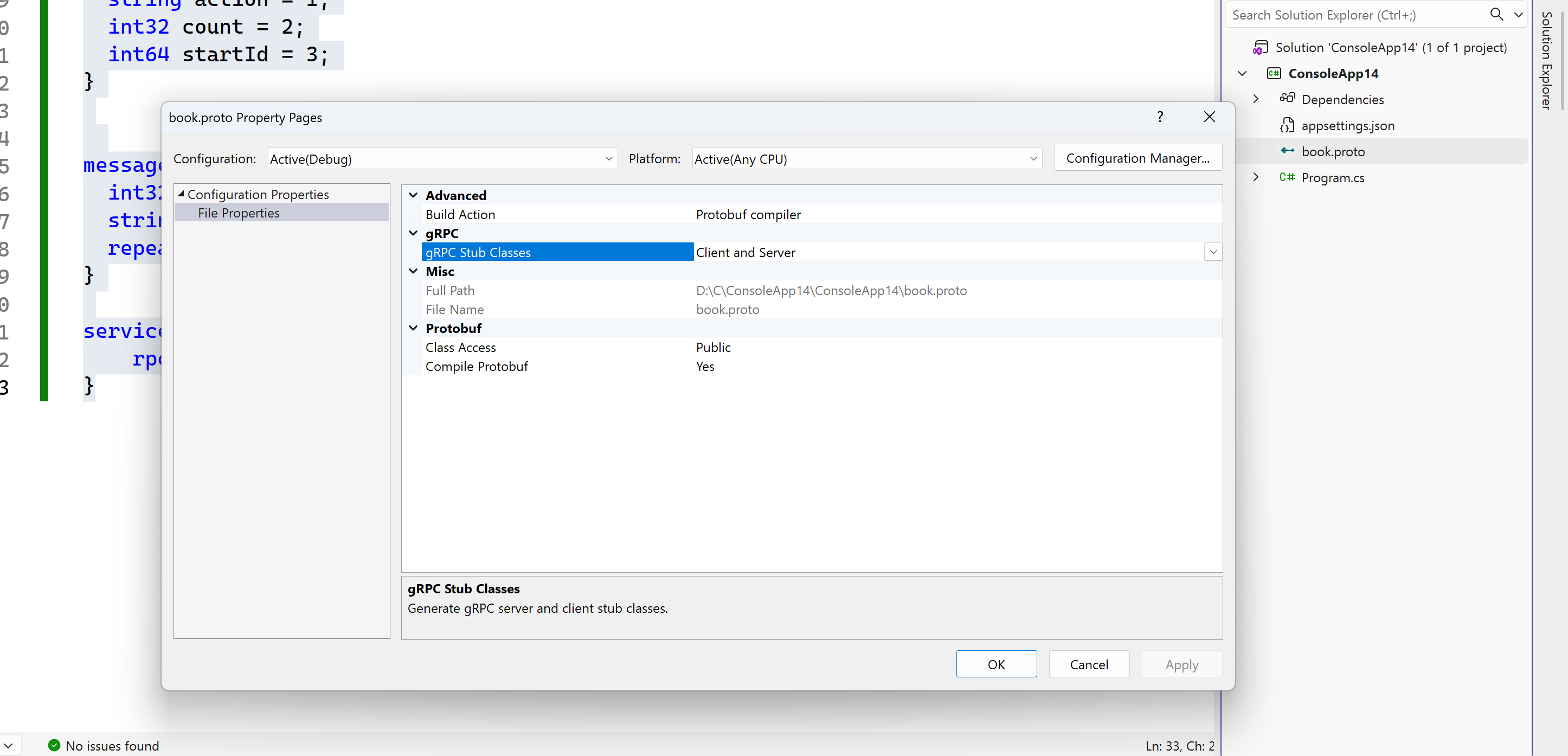Cancel the property pages dialog
The image size is (1568, 756).
[1089, 664]
